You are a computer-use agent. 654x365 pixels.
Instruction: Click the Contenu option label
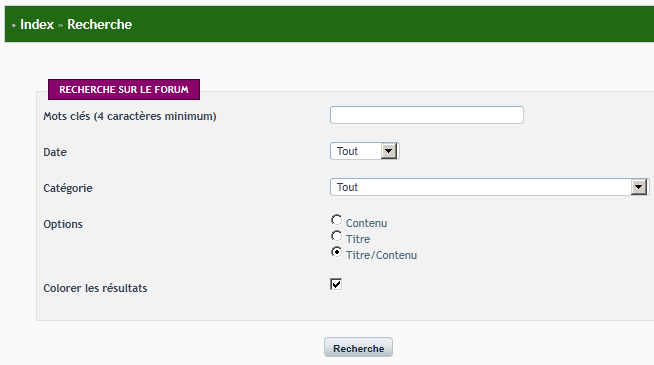[366, 224]
